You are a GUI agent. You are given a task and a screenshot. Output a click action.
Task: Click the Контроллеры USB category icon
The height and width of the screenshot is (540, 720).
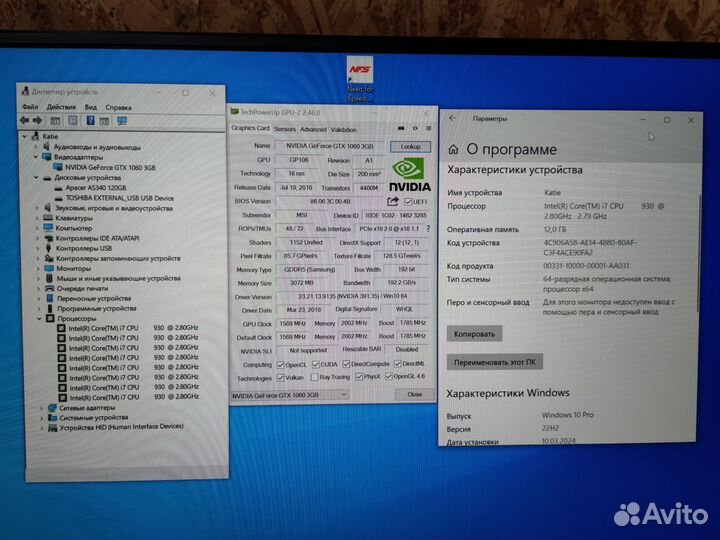pos(49,248)
